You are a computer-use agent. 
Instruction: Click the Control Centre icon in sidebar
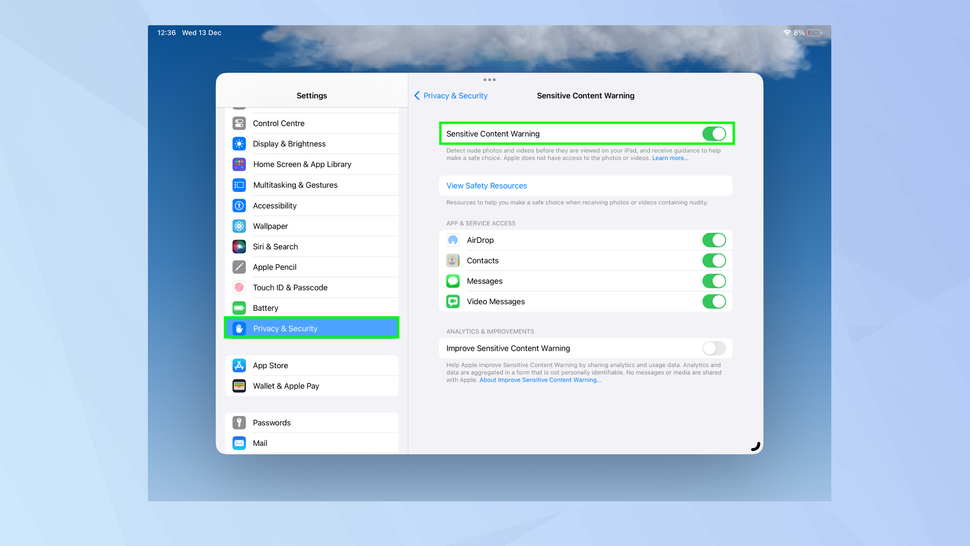(239, 123)
